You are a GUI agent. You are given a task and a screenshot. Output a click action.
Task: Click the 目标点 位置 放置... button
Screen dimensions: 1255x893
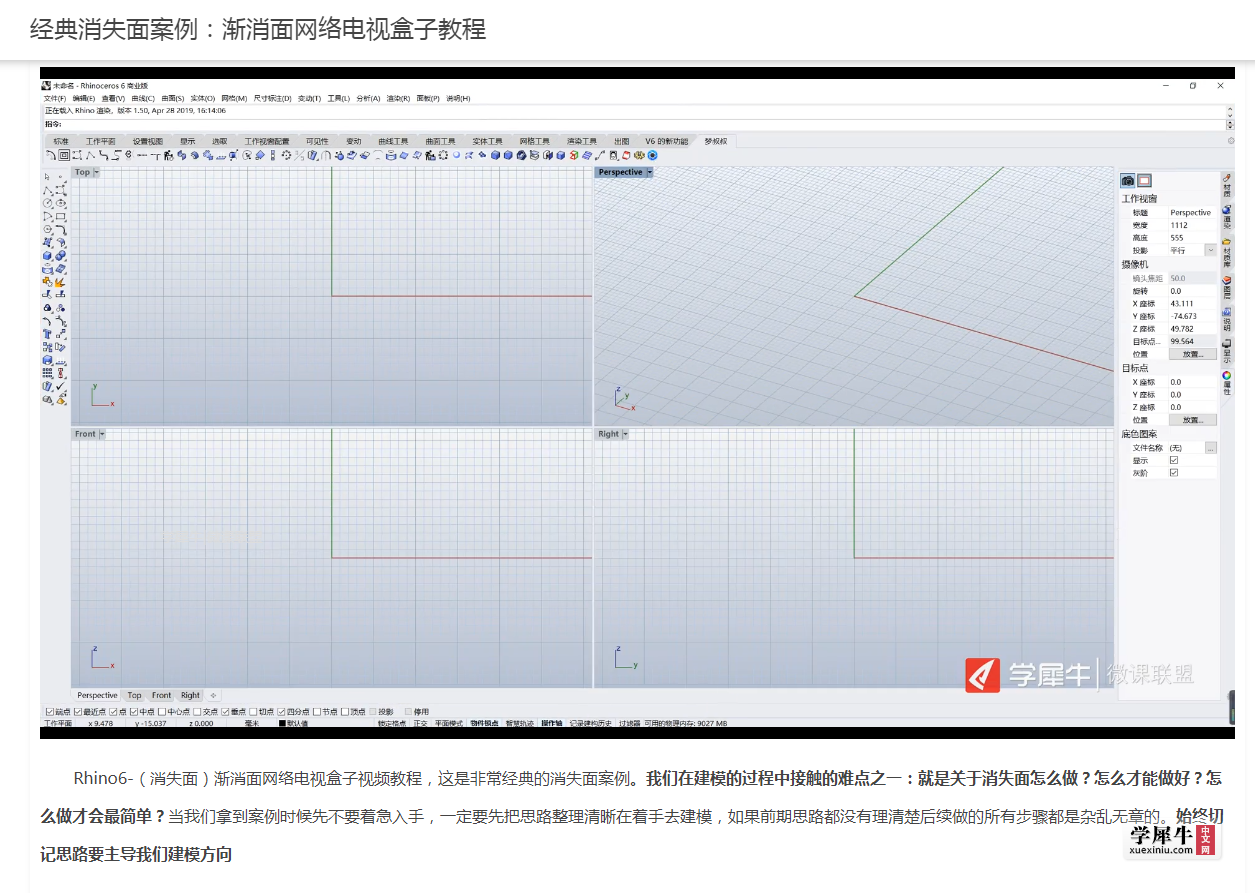tap(1193, 420)
